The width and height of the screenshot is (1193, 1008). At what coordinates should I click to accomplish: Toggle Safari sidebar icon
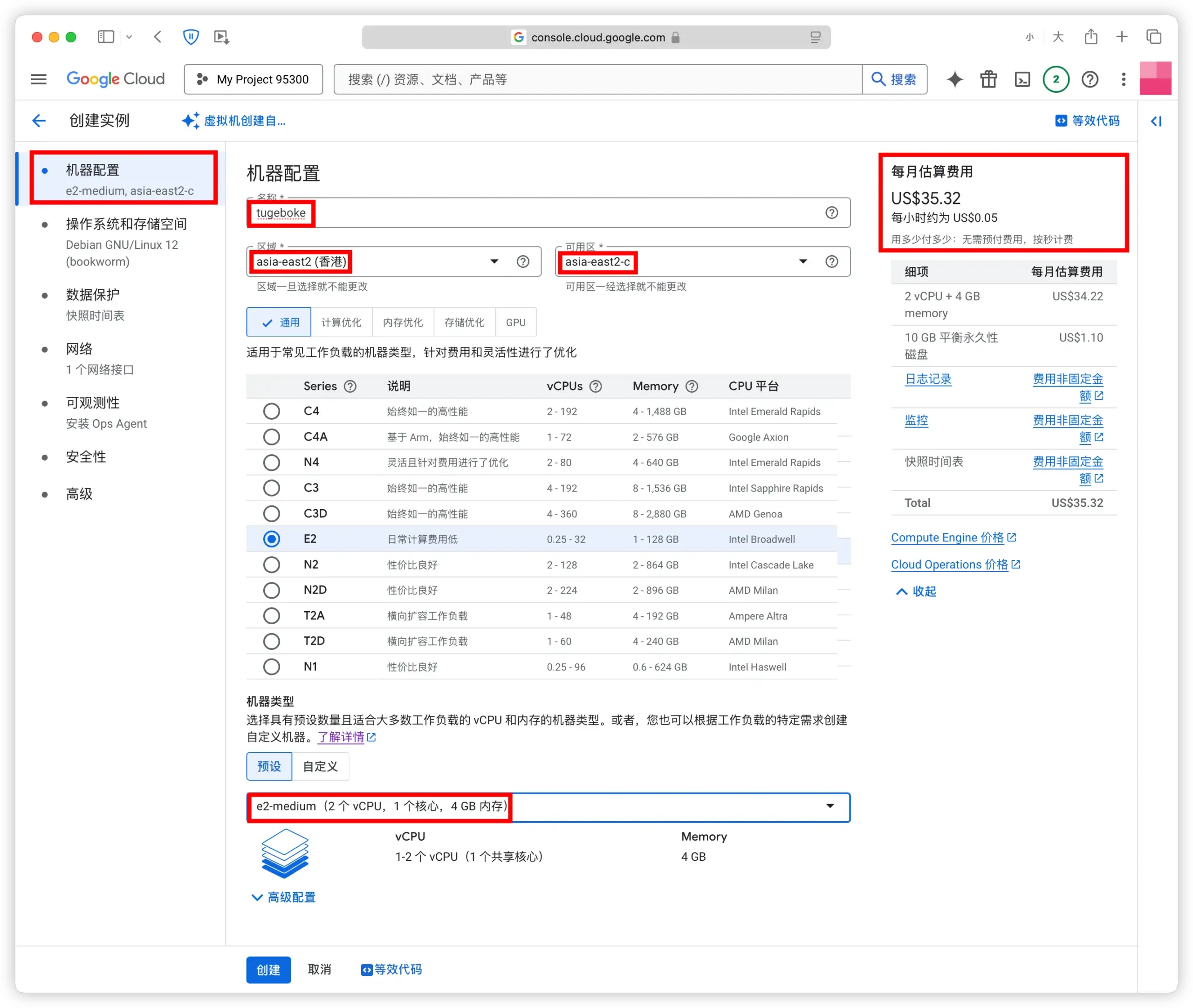point(106,37)
